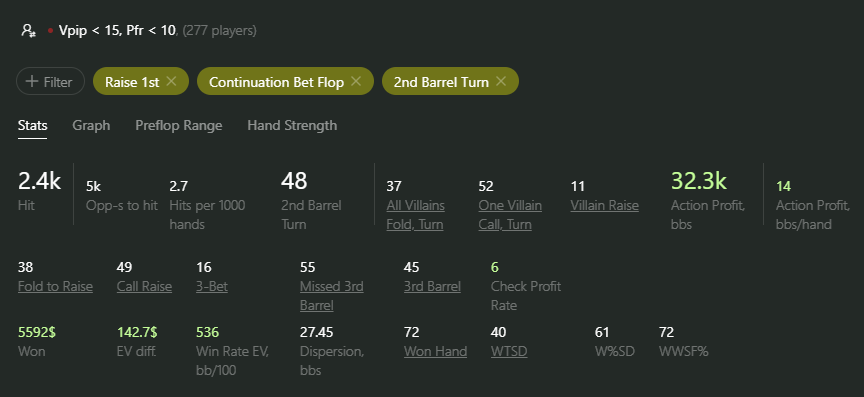The height and width of the screenshot is (397, 864).
Task: Open Missed 3rd Barrel stat
Action: [332, 296]
